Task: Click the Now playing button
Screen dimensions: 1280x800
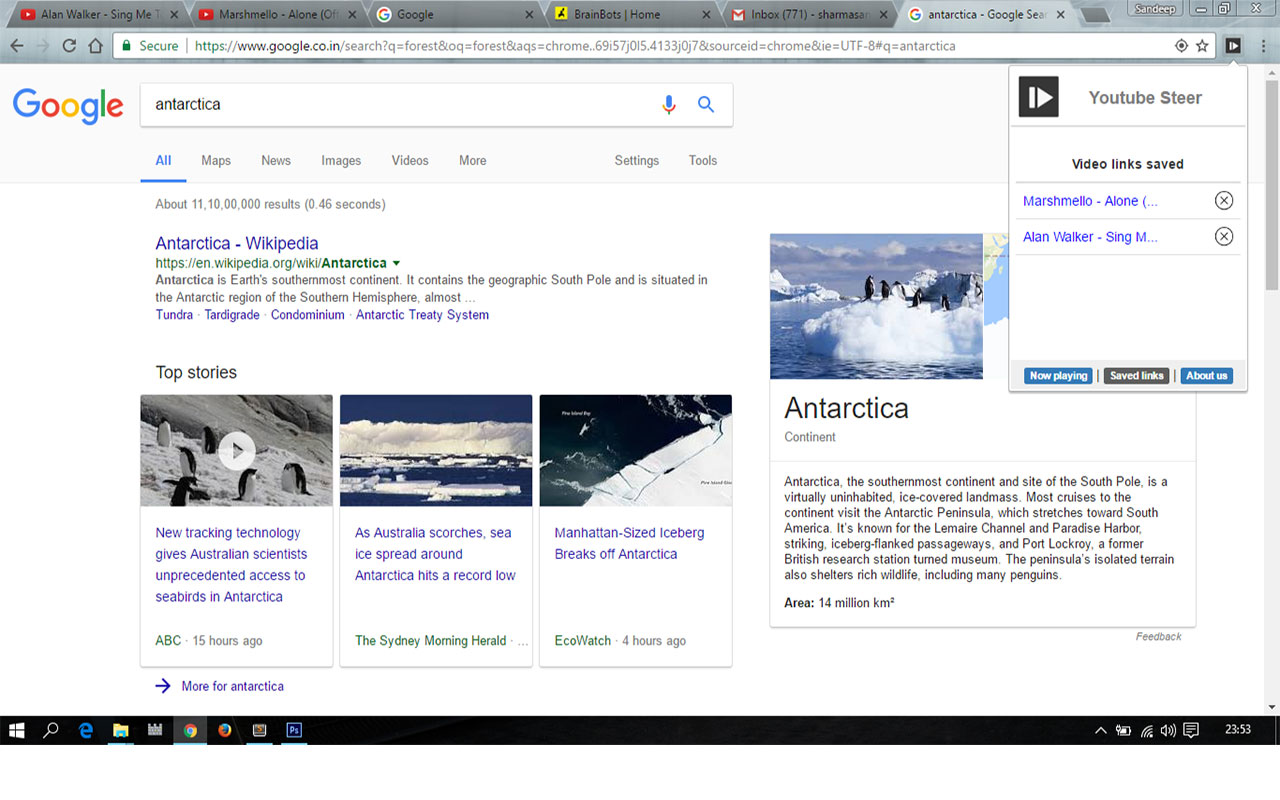Action: (x=1058, y=376)
